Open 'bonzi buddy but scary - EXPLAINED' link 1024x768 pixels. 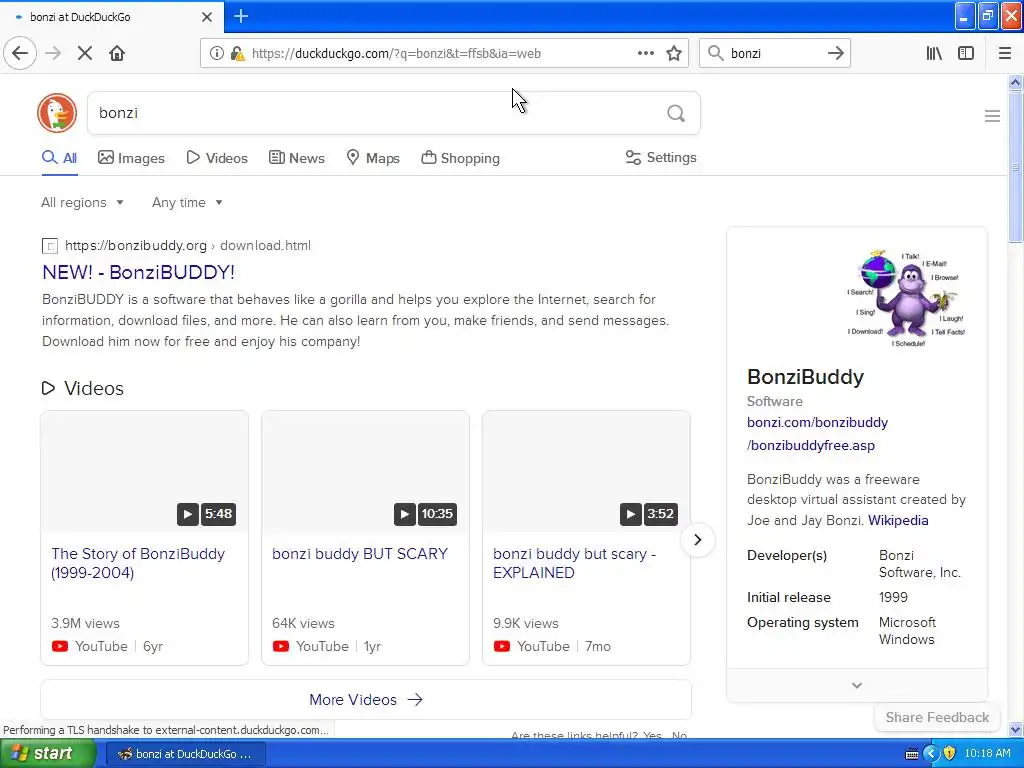pyautogui.click(x=575, y=563)
